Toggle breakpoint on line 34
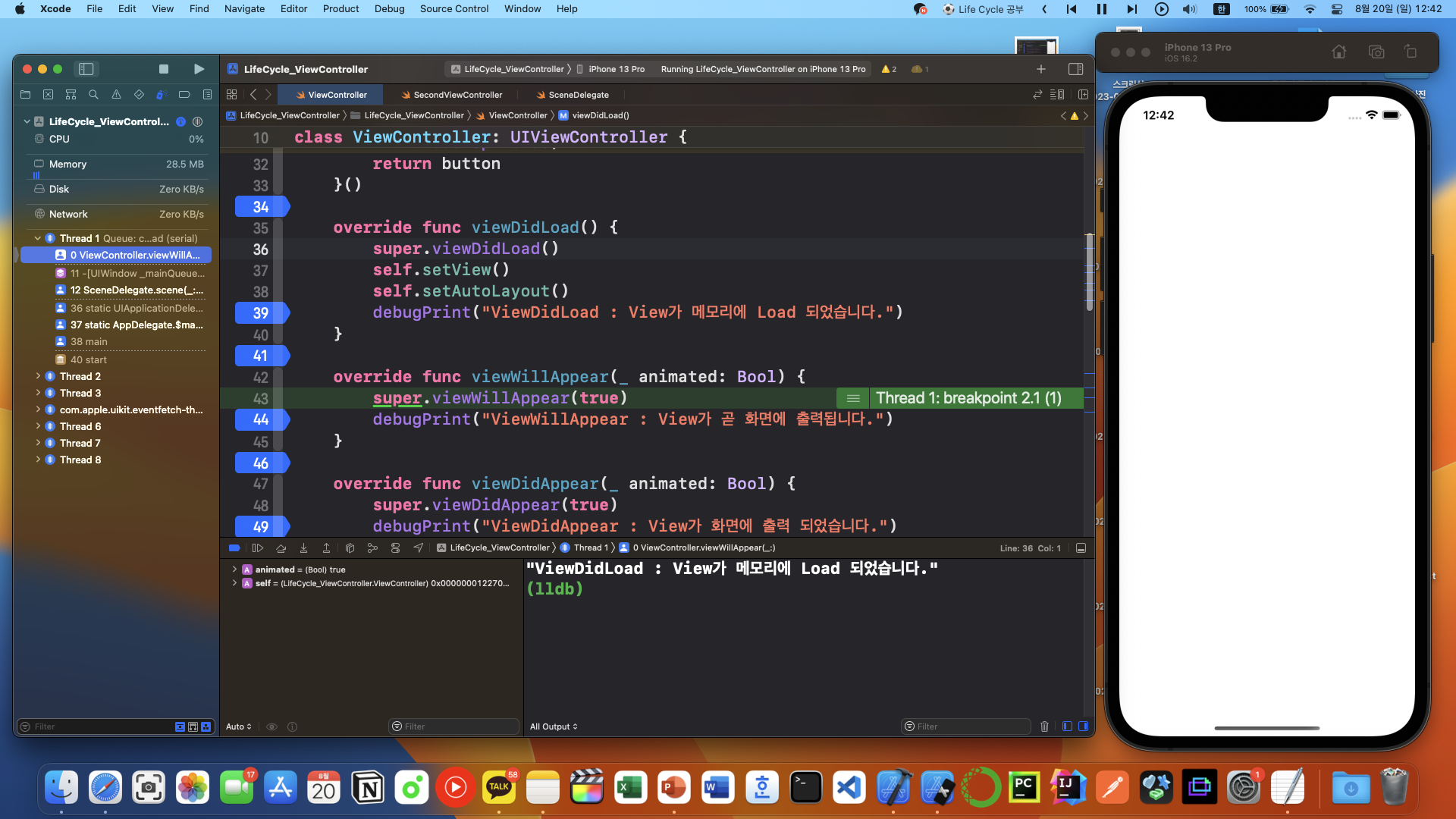The height and width of the screenshot is (819, 1456). click(x=262, y=207)
